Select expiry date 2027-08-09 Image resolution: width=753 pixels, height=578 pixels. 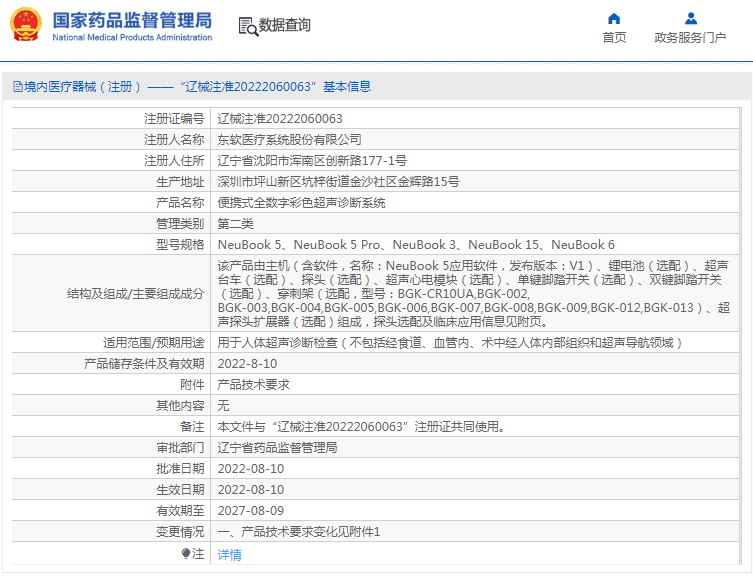pos(251,511)
